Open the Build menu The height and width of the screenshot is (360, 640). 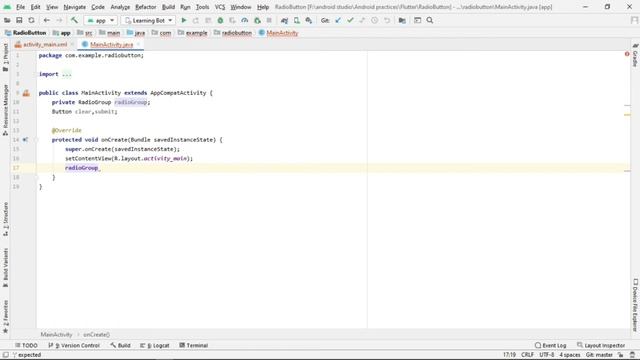point(168,7)
